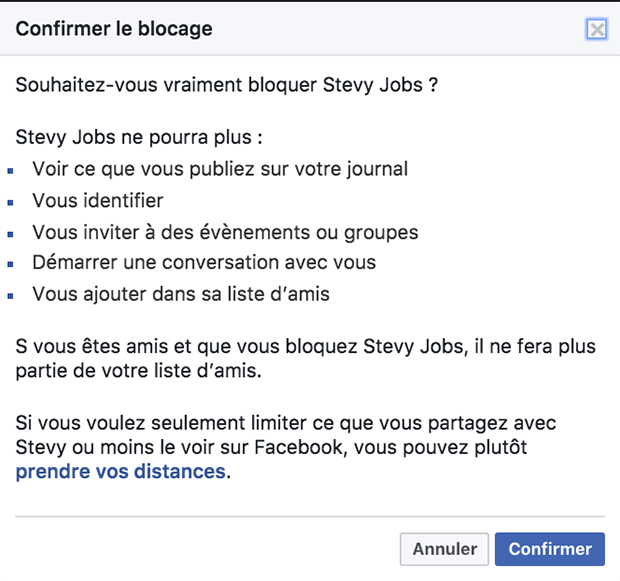Click the Annuler button

tap(445, 549)
